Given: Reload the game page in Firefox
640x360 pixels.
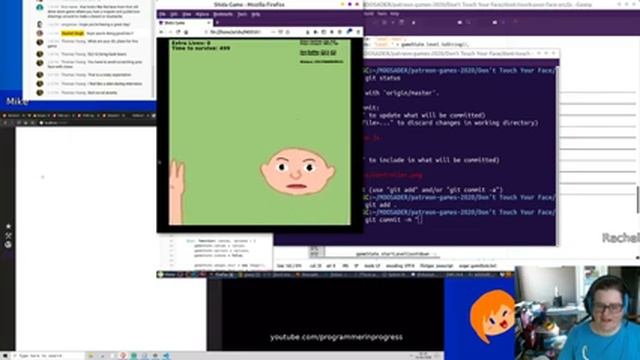Looking at the screenshot, I should click(x=178, y=32).
